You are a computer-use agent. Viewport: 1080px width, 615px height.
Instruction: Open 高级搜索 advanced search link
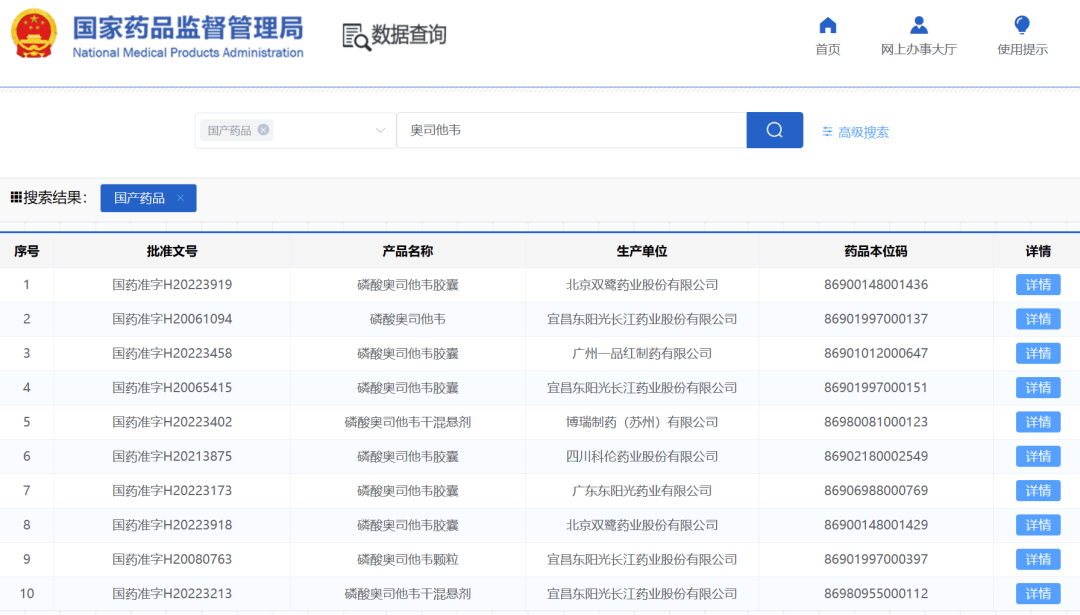click(x=863, y=132)
